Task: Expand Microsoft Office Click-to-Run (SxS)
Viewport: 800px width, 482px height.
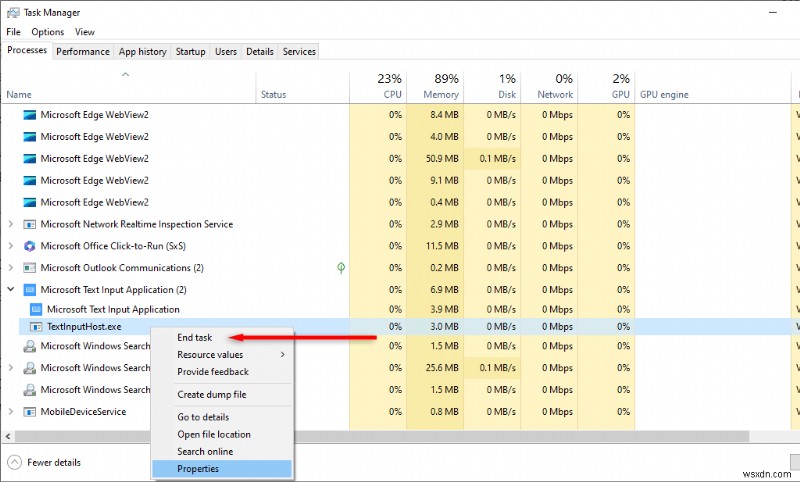Action: click(x=11, y=246)
